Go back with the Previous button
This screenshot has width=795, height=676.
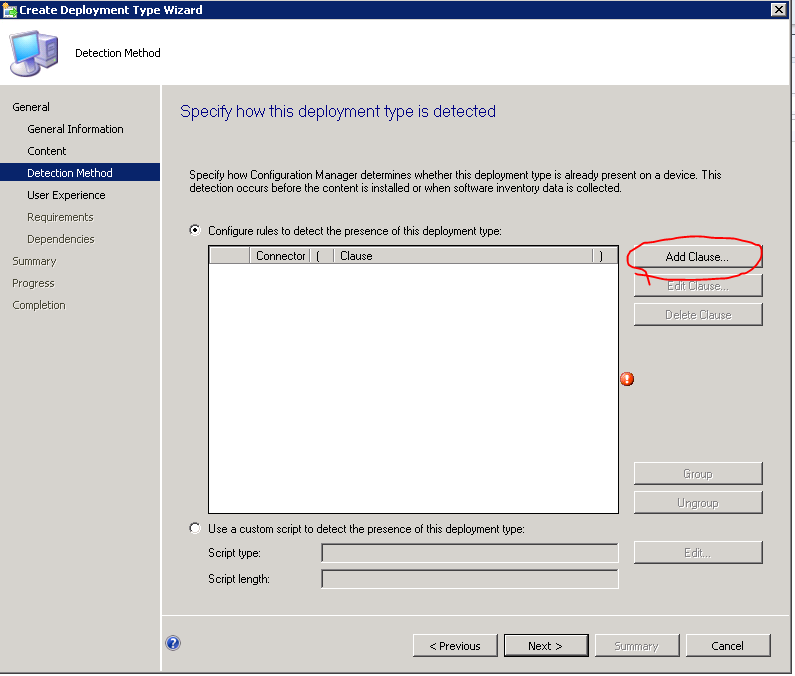454,646
